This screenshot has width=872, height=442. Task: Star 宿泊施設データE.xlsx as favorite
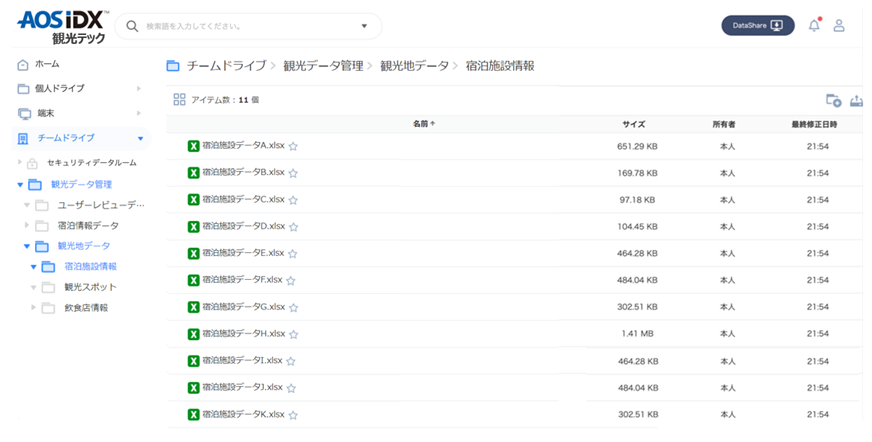point(293,254)
